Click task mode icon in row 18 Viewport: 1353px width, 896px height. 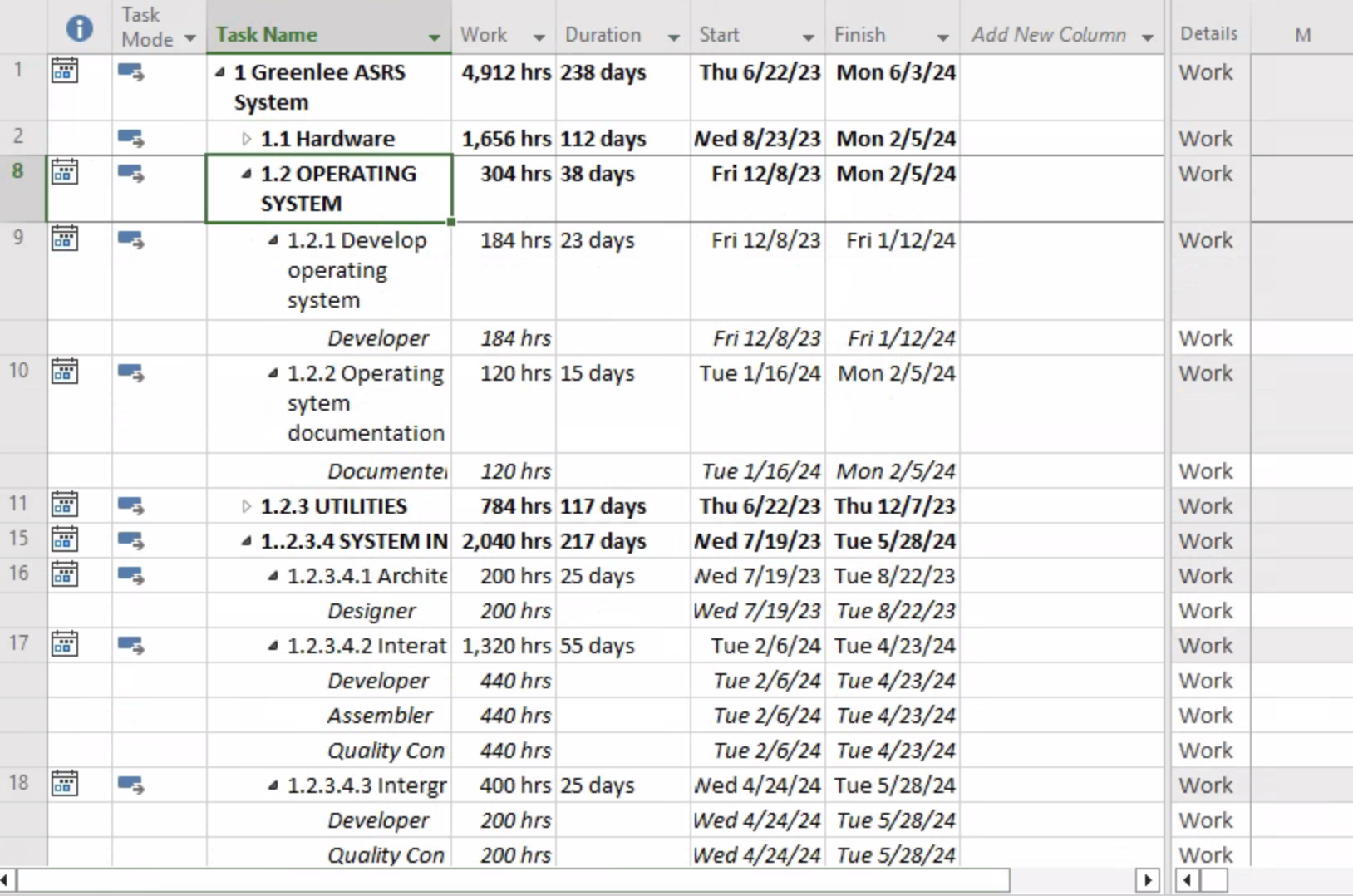coord(130,785)
